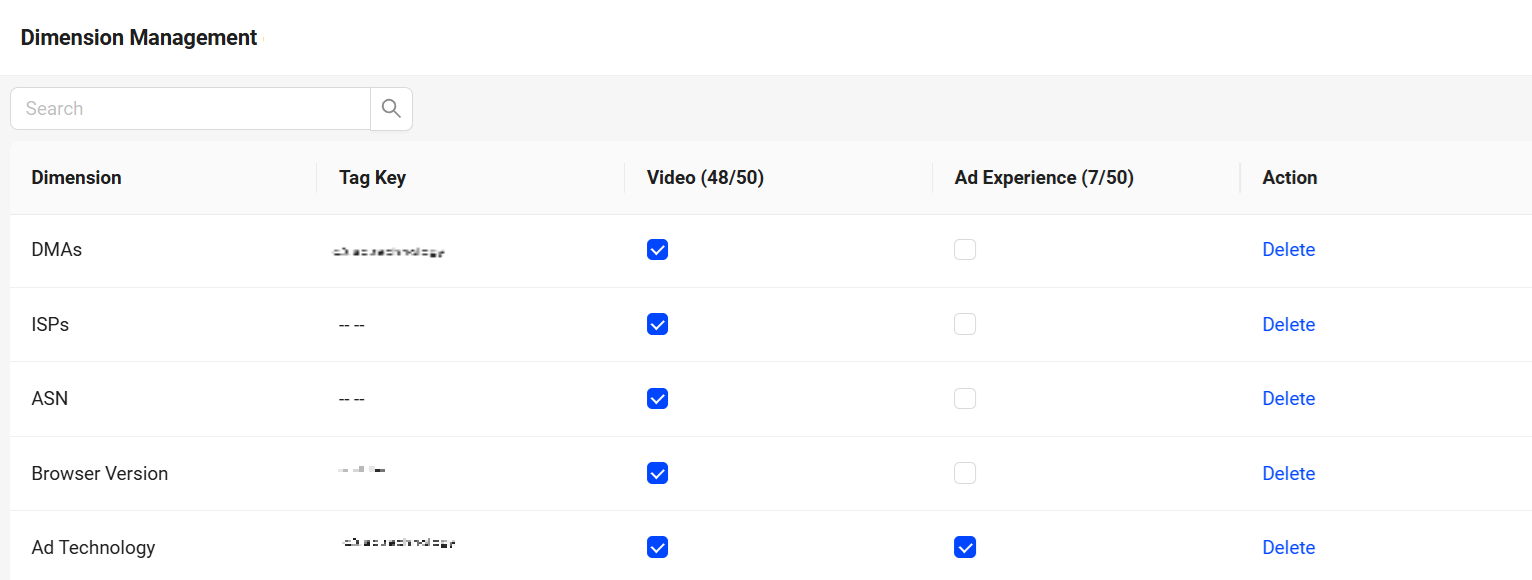The width and height of the screenshot is (1532, 580).
Task: Uncheck Video checkbox for Browser Version
Action: click(657, 473)
